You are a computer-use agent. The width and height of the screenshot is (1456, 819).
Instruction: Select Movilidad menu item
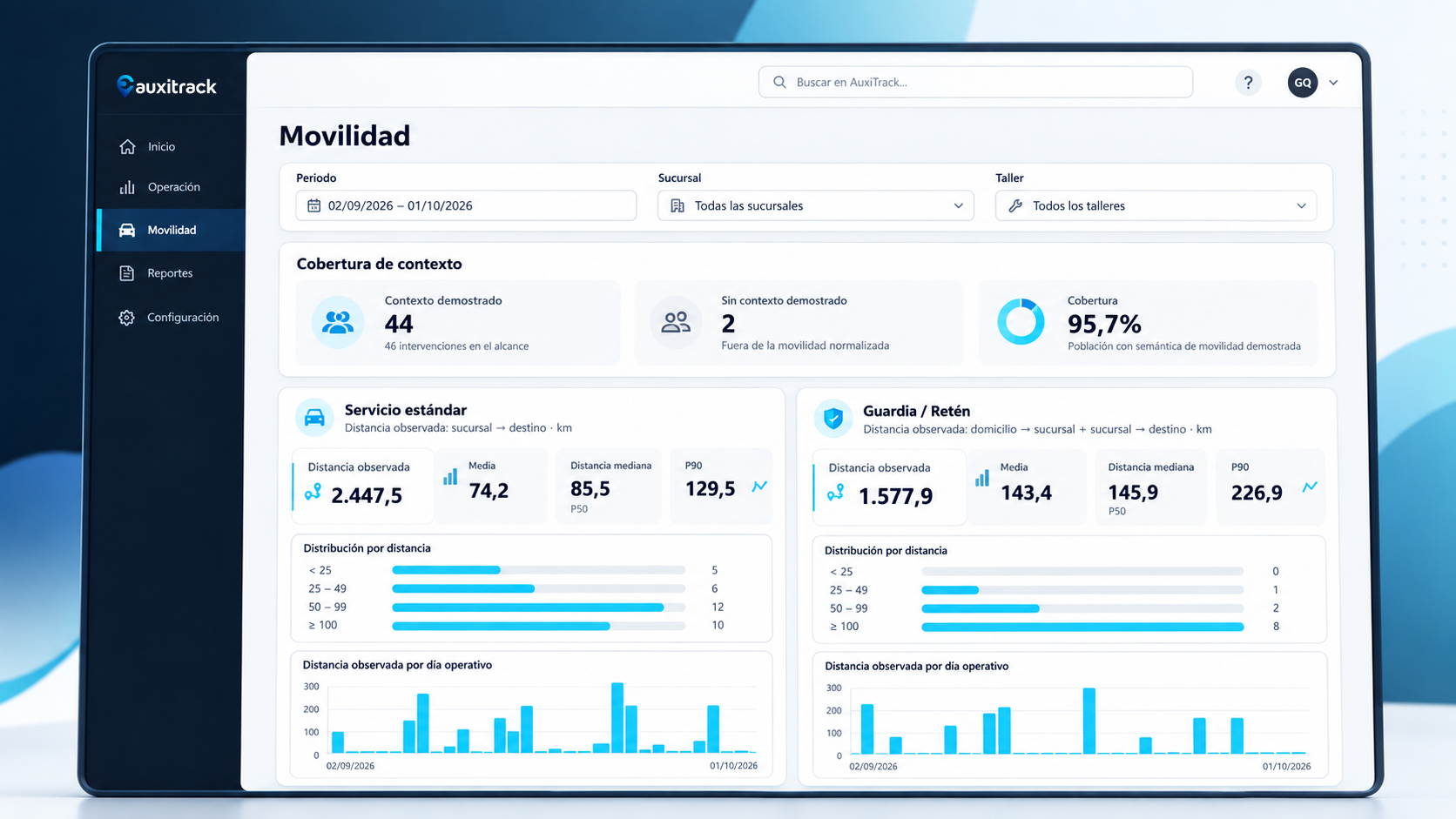tap(172, 230)
